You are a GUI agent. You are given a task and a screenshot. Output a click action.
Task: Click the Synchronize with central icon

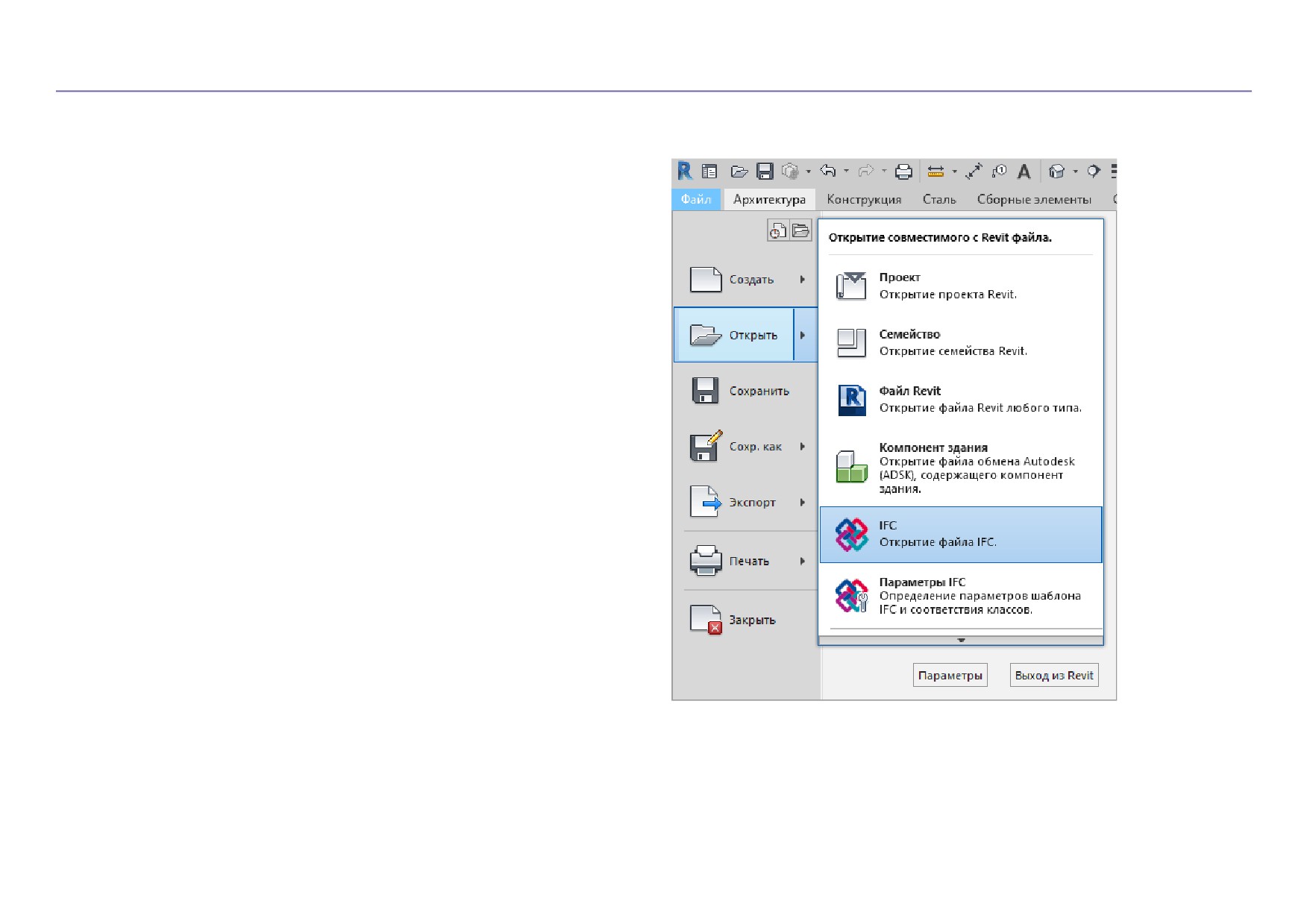(x=790, y=172)
